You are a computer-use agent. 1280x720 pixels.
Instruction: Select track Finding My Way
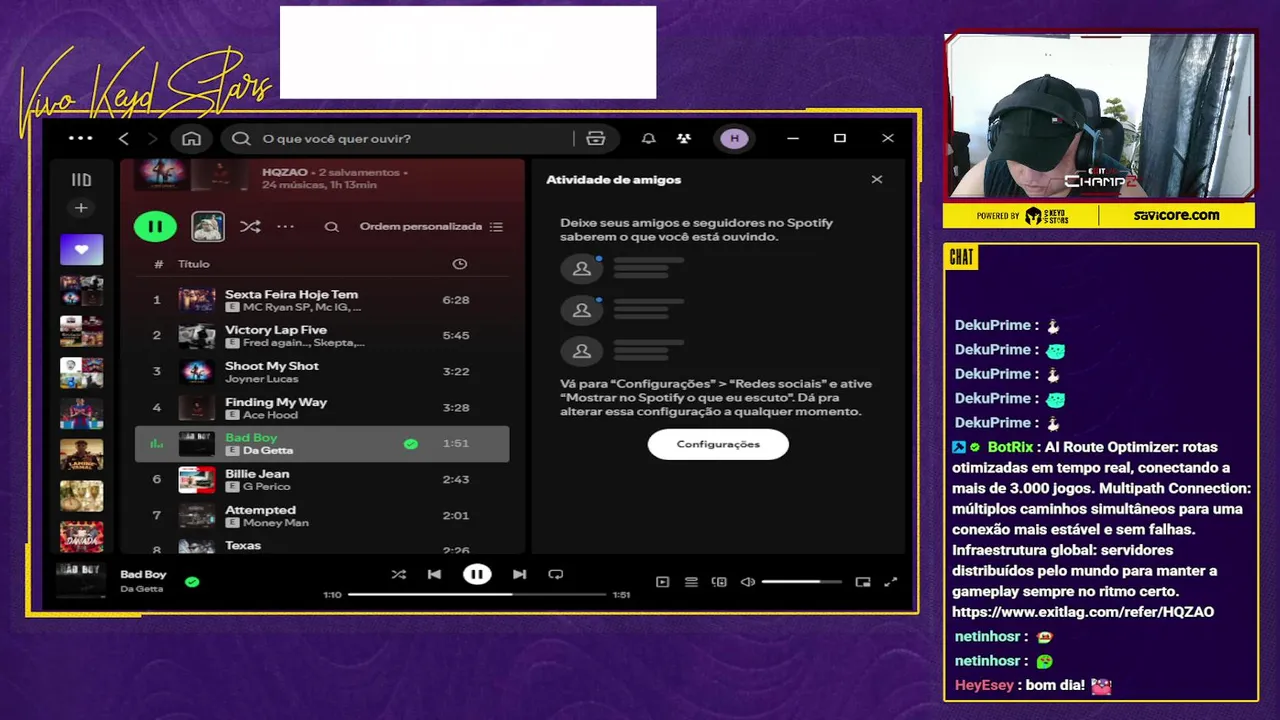(322, 408)
